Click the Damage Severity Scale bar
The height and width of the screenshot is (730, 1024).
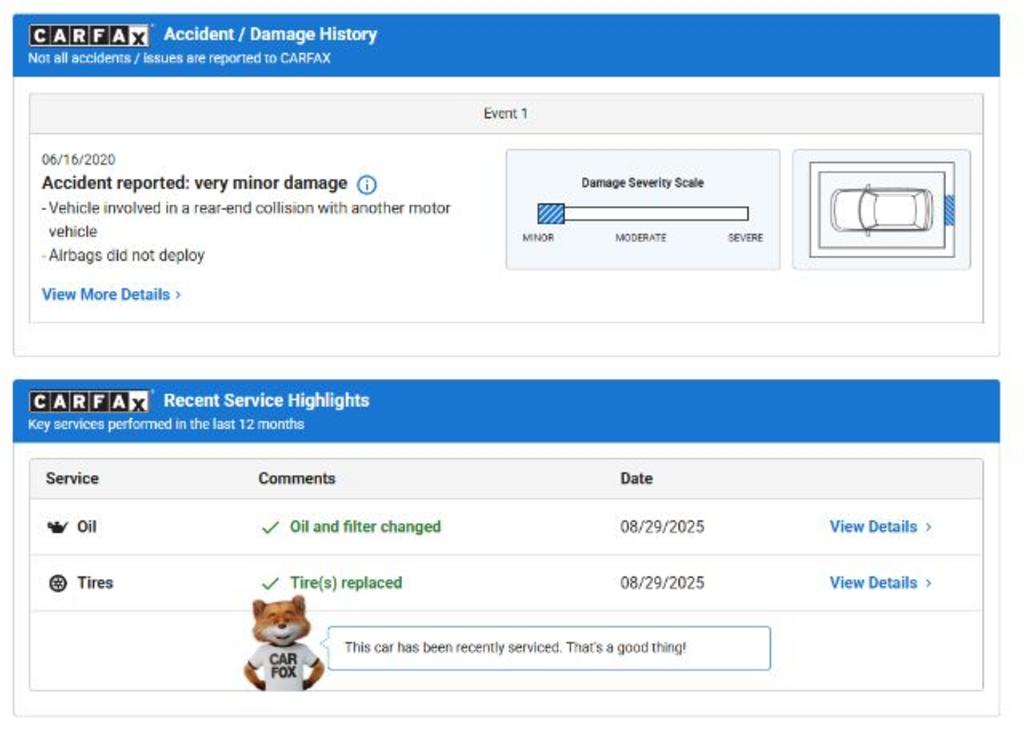643,214
